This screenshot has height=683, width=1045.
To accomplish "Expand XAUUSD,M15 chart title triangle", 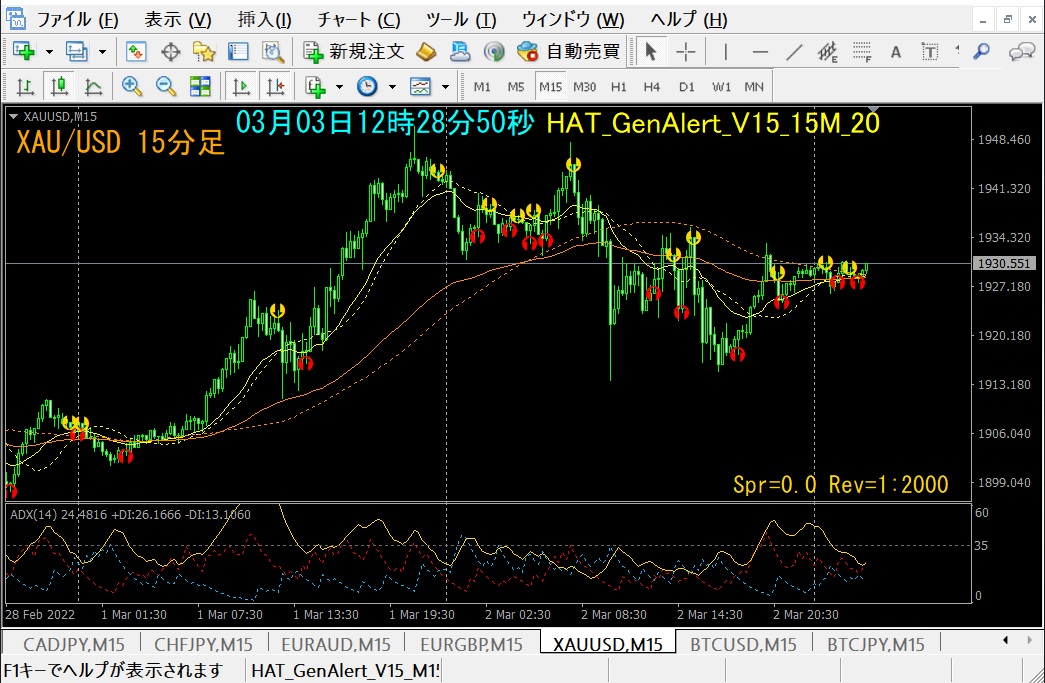I will (x=13, y=117).
